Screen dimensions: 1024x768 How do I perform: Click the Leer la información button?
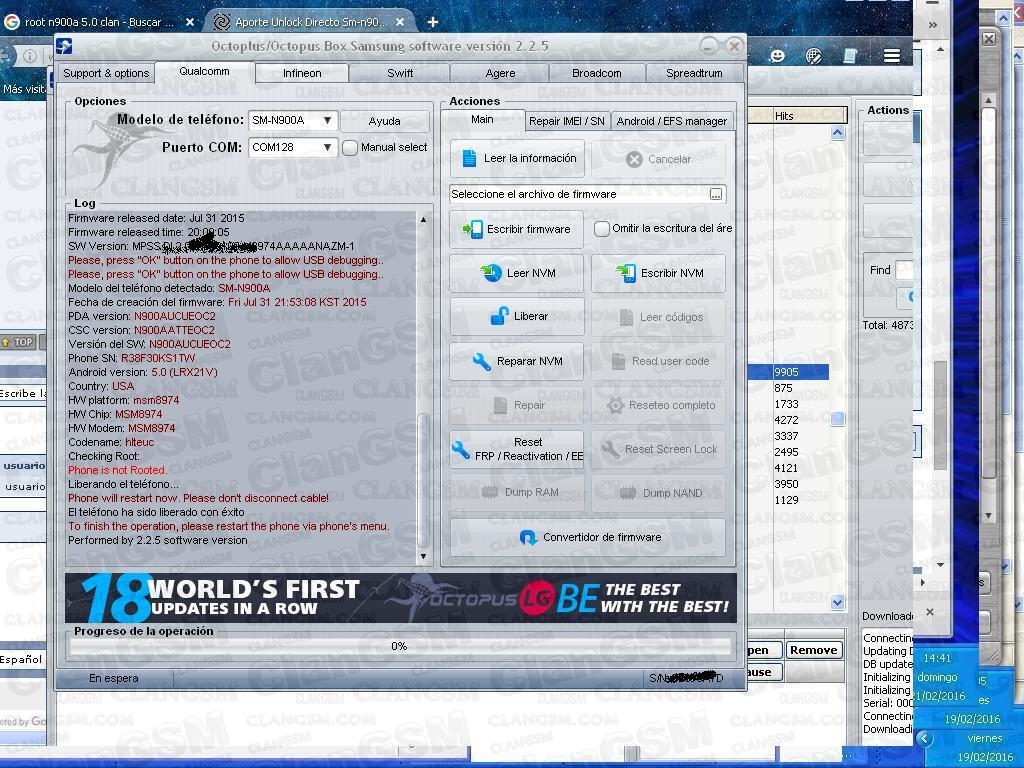[517, 159]
